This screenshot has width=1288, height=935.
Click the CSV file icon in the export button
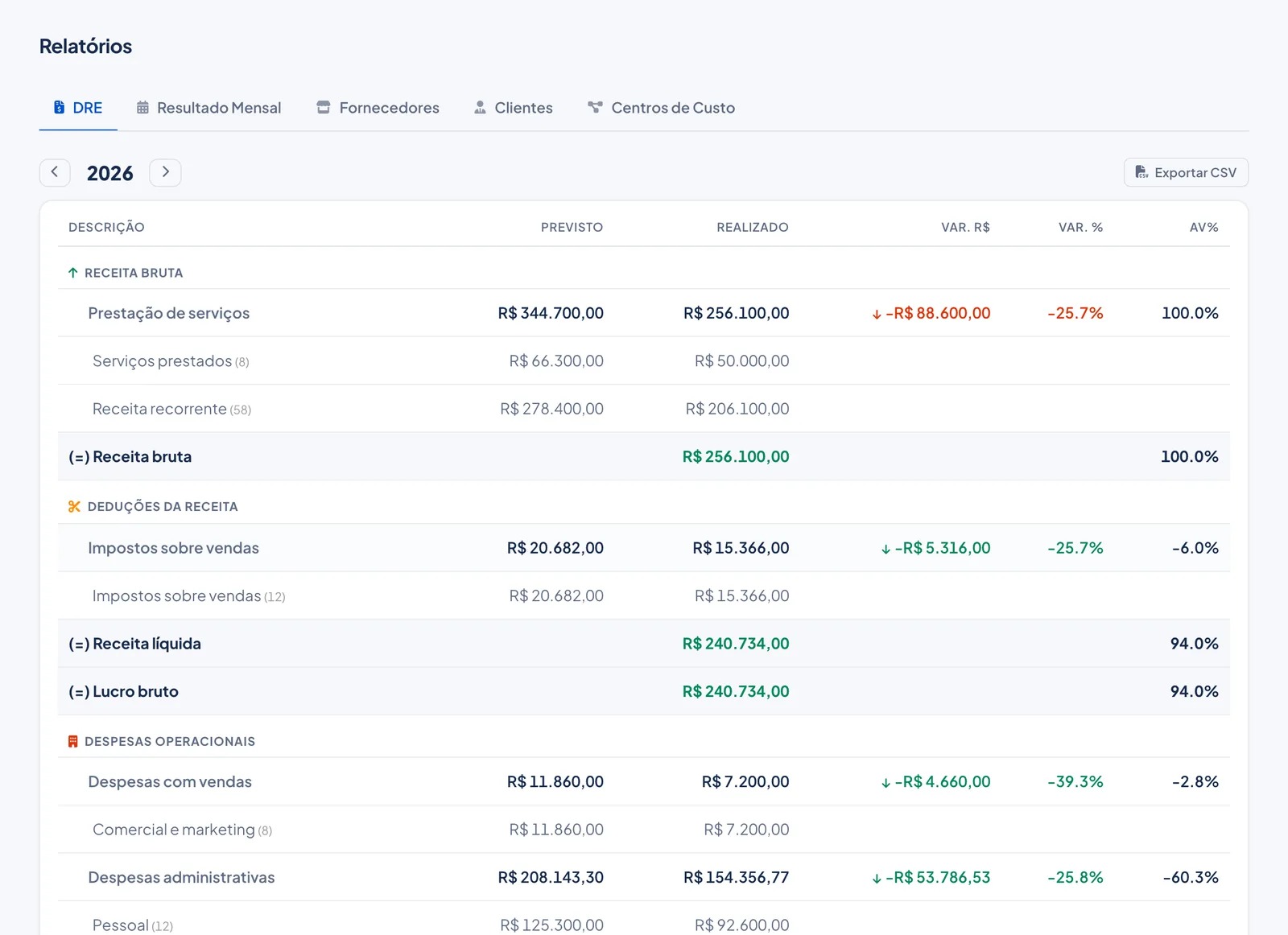pos(1141,172)
